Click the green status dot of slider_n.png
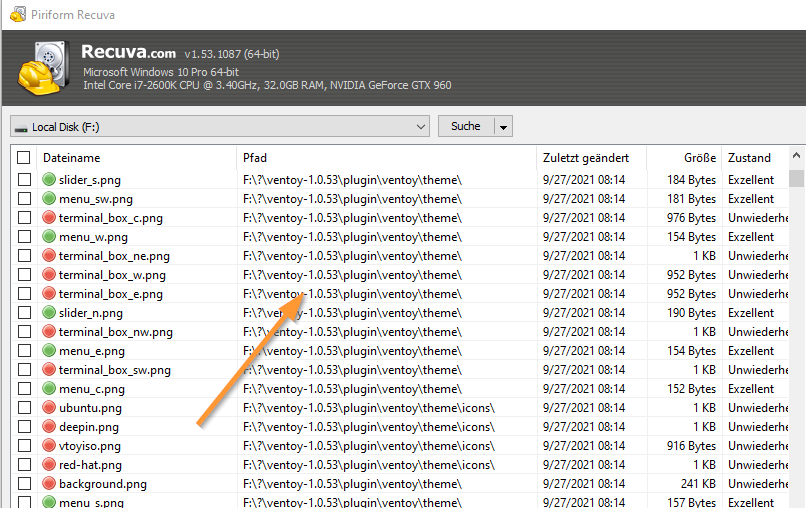This screenshot has height=508, width=806. pyautogui.click(x=49, y=313)
